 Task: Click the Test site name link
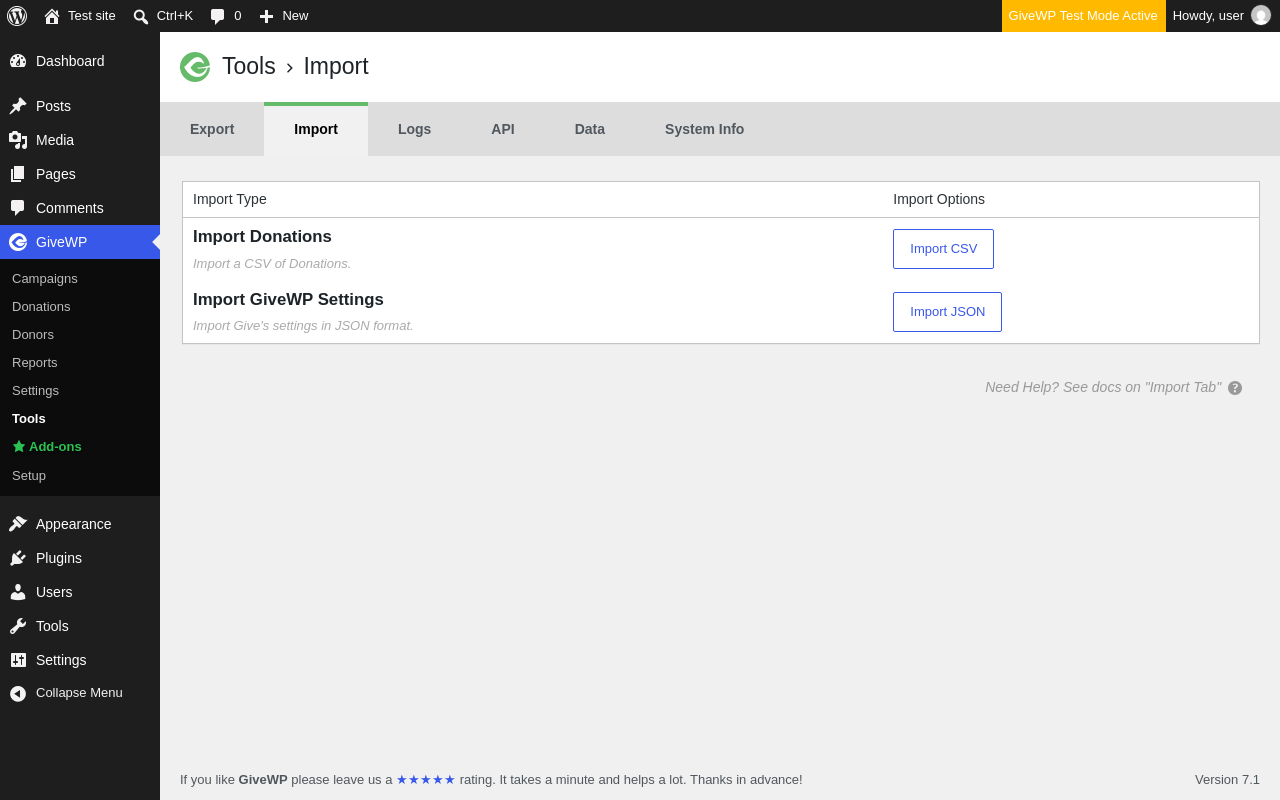point(92,16)
